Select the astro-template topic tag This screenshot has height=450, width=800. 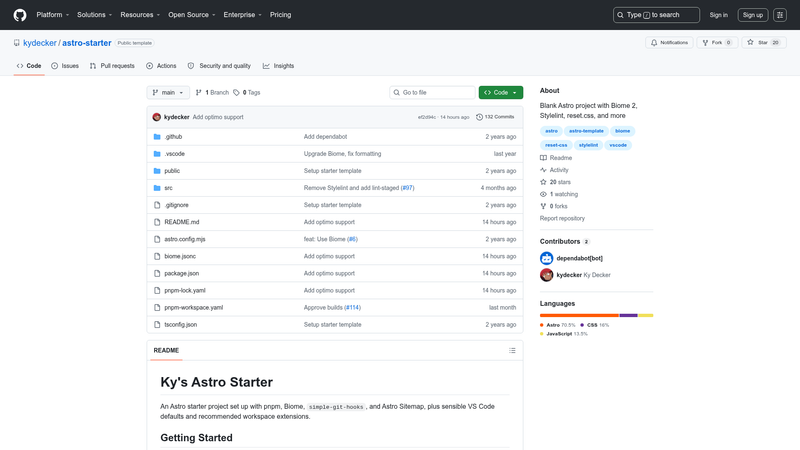coord(586,131)
